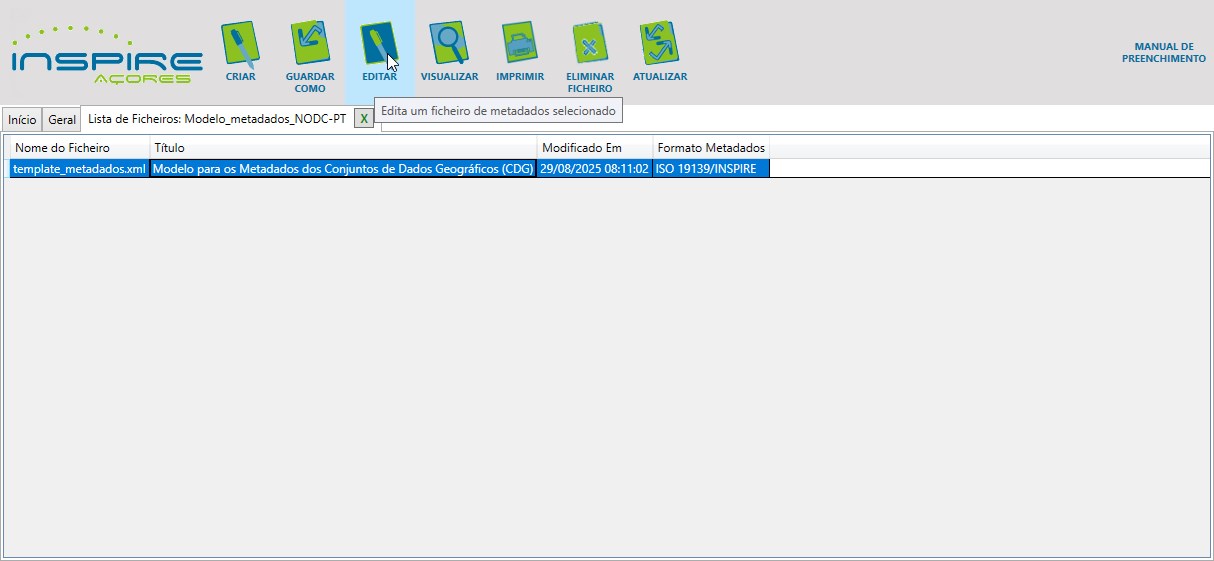Screen dimensions: 1214x561
Task: Open the Guardar Como tool
Action: click(x=310, y=45)
